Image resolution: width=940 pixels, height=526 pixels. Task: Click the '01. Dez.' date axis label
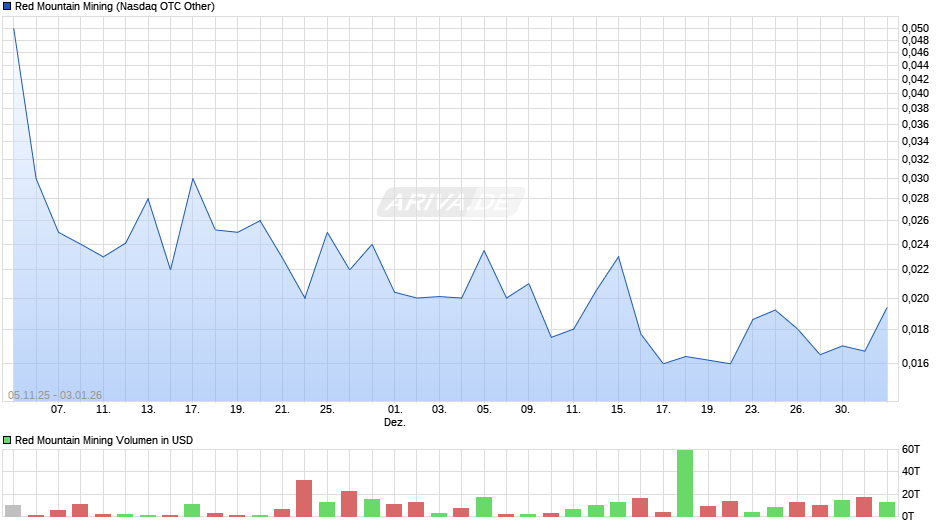tap(394, 416)
